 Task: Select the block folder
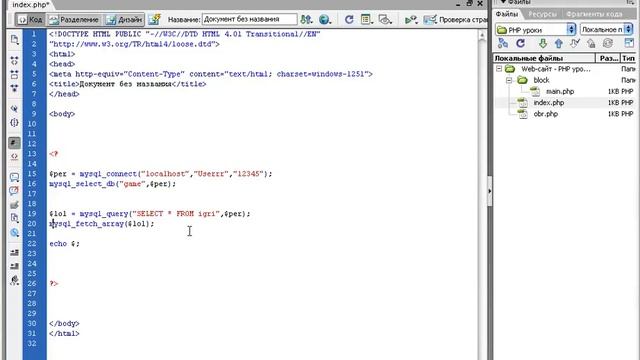541,80
